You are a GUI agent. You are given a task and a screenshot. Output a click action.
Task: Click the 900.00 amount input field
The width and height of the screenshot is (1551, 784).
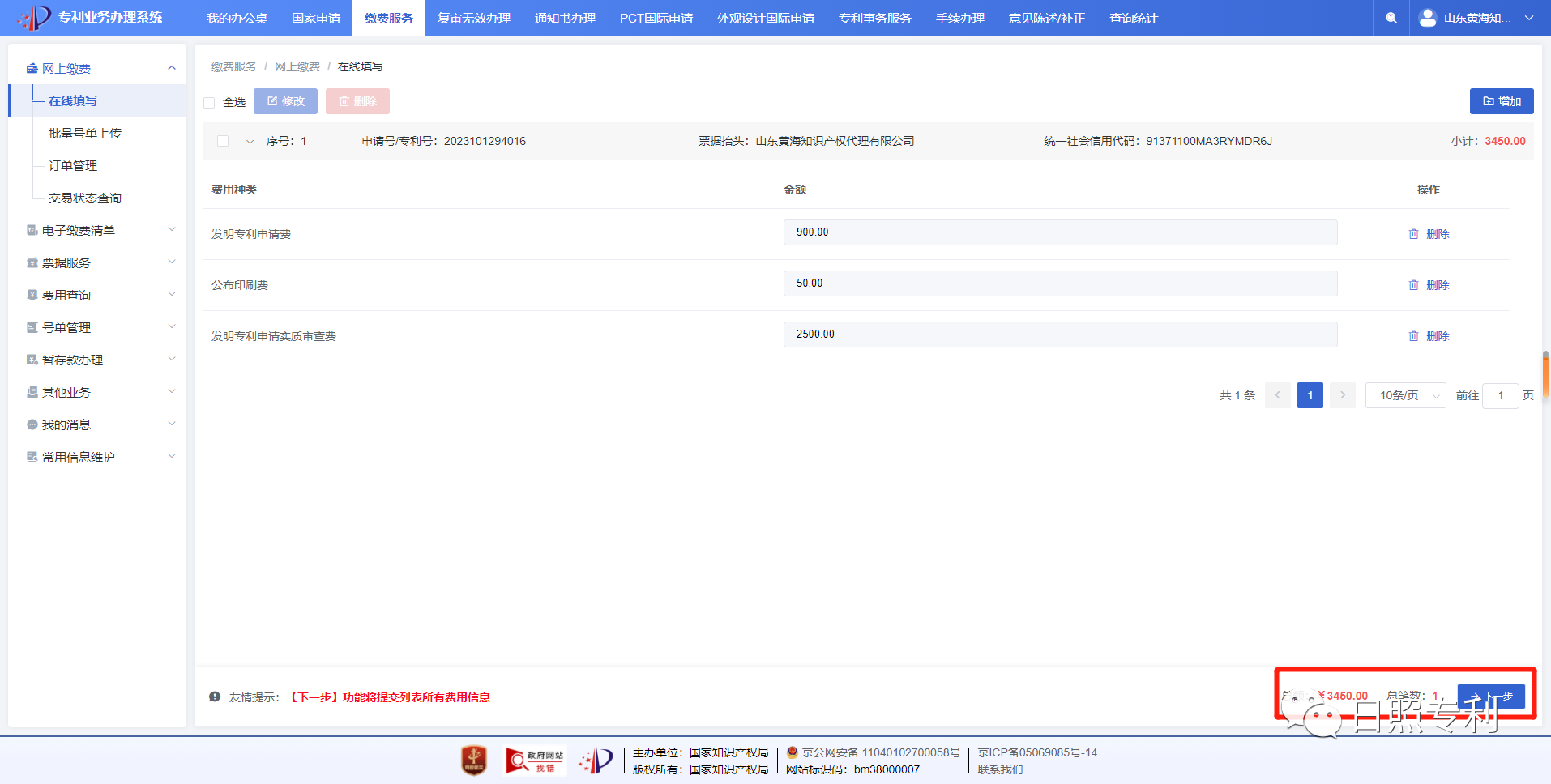point(1059,232)
